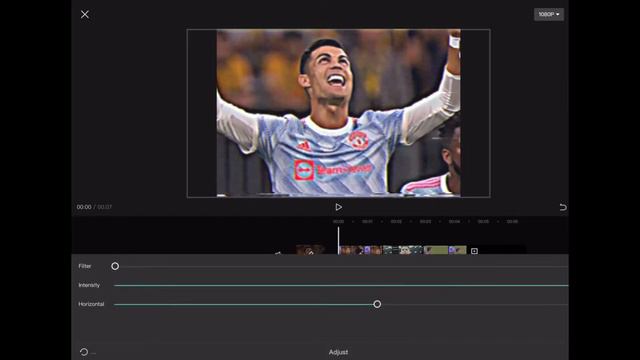Viewport: 640px width, 360px height.
Task: Click the Horizontal label
Action: (x=91, y=304)
